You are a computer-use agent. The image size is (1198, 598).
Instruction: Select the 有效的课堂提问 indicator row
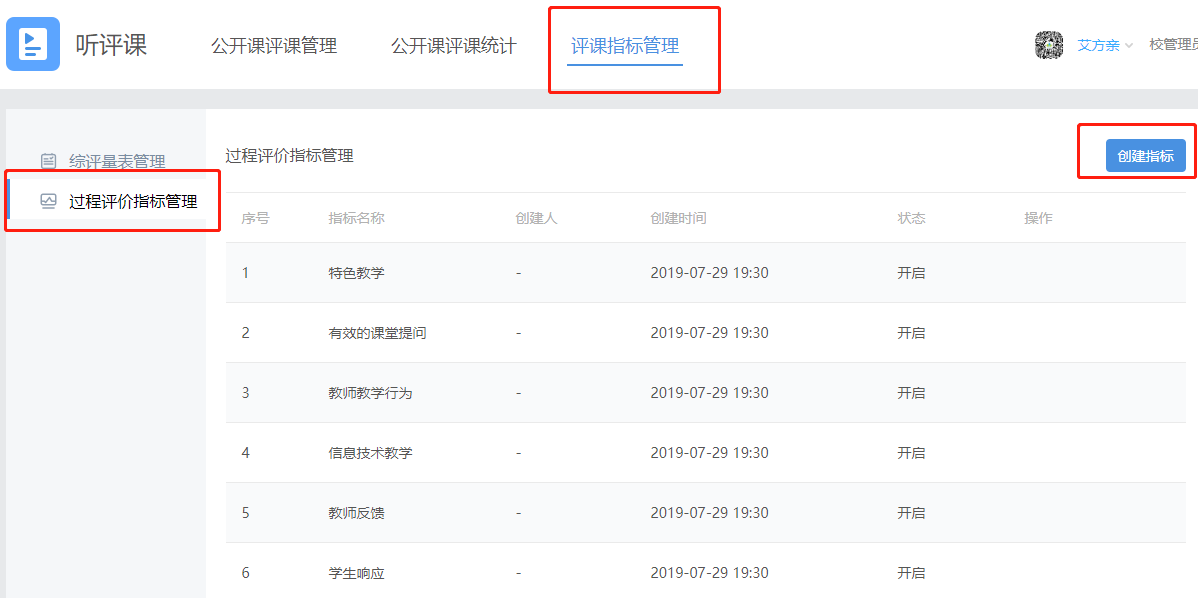pyautogui.click(x=377, y=333)
